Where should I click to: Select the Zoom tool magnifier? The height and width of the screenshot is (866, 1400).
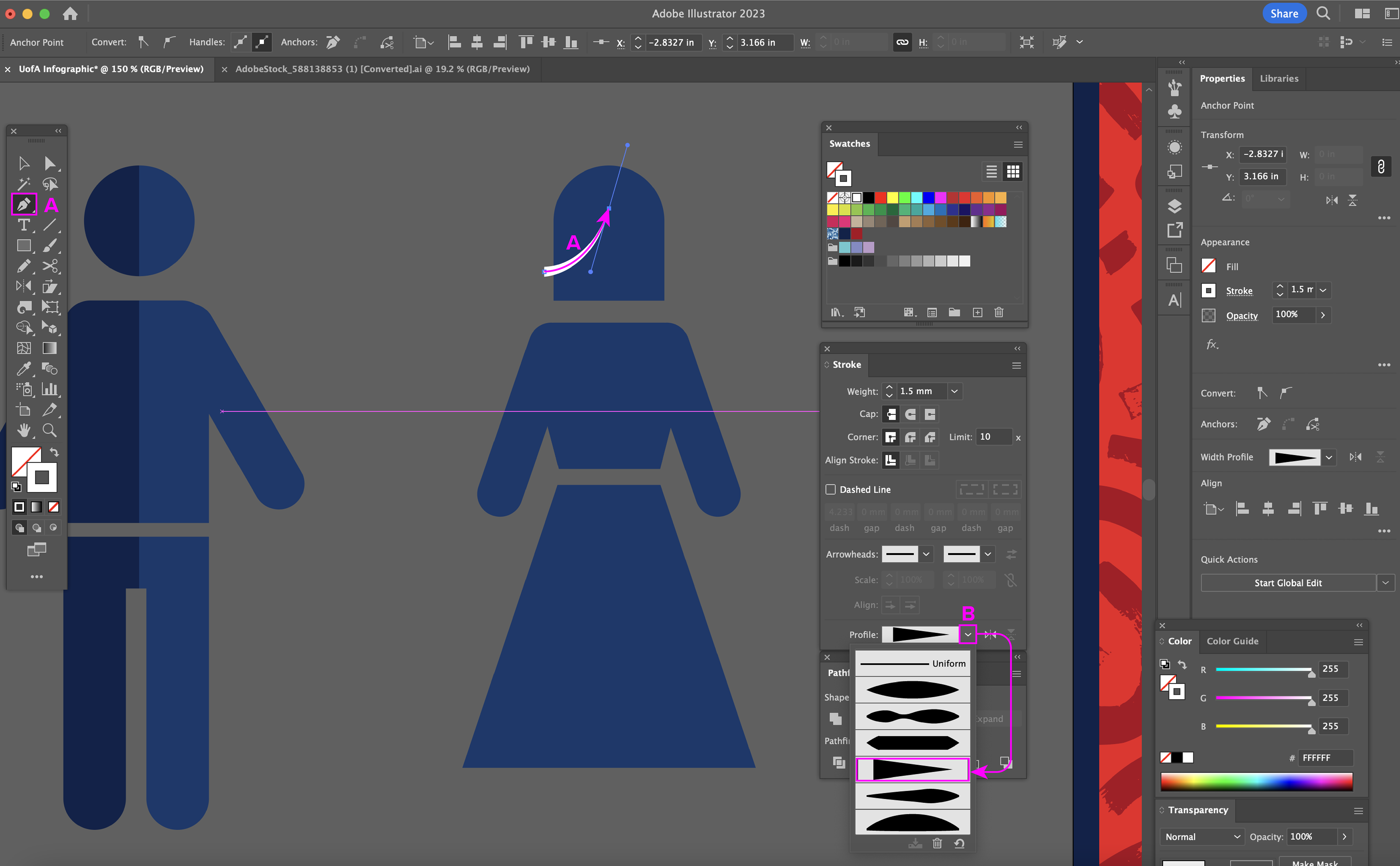coord(50,431)
